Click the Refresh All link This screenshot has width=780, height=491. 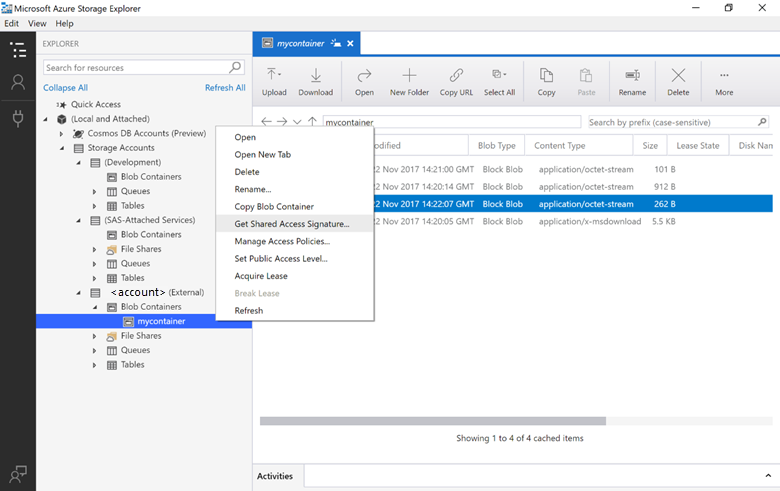coord(225,88)
